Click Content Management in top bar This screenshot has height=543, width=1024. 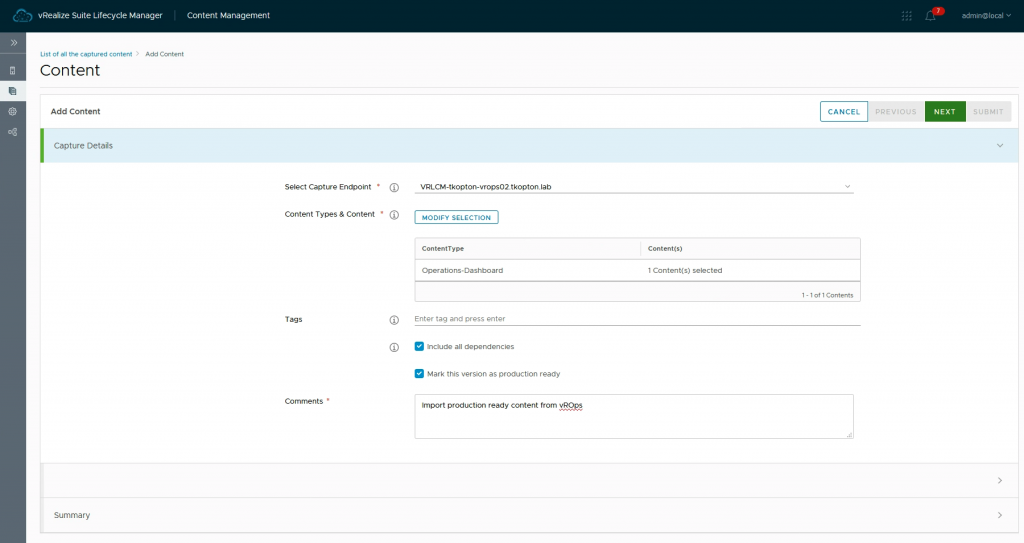pos(228,15)
